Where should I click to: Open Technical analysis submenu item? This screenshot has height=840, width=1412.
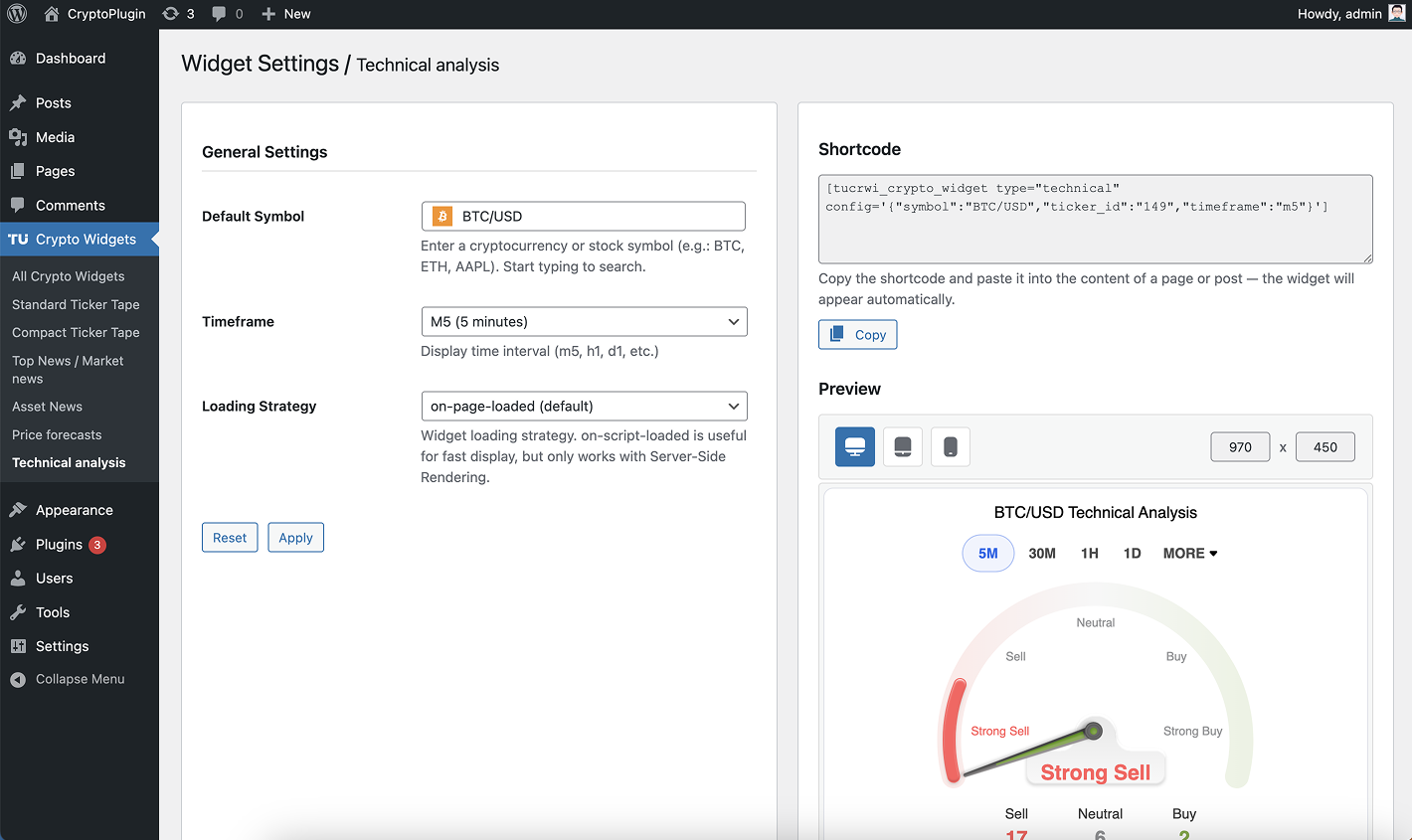pyautogui.click(x=69, y=462)
